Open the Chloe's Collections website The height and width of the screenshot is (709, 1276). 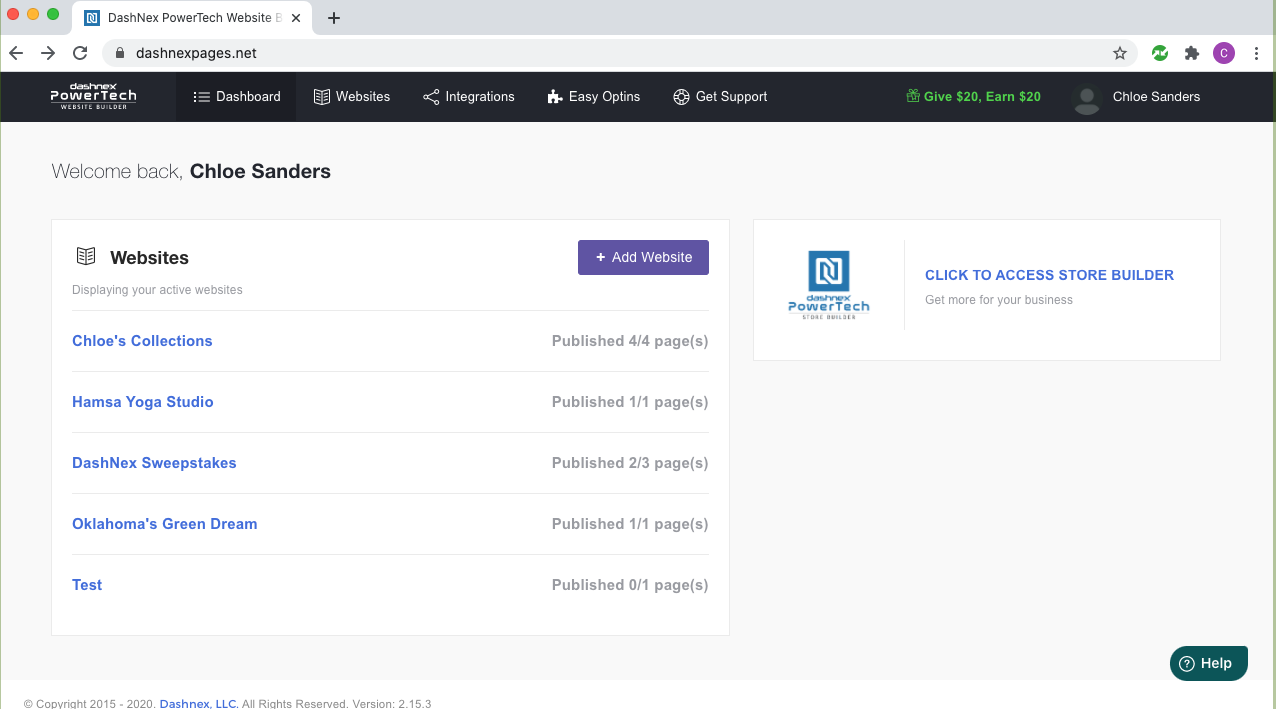tap(142, 341)
